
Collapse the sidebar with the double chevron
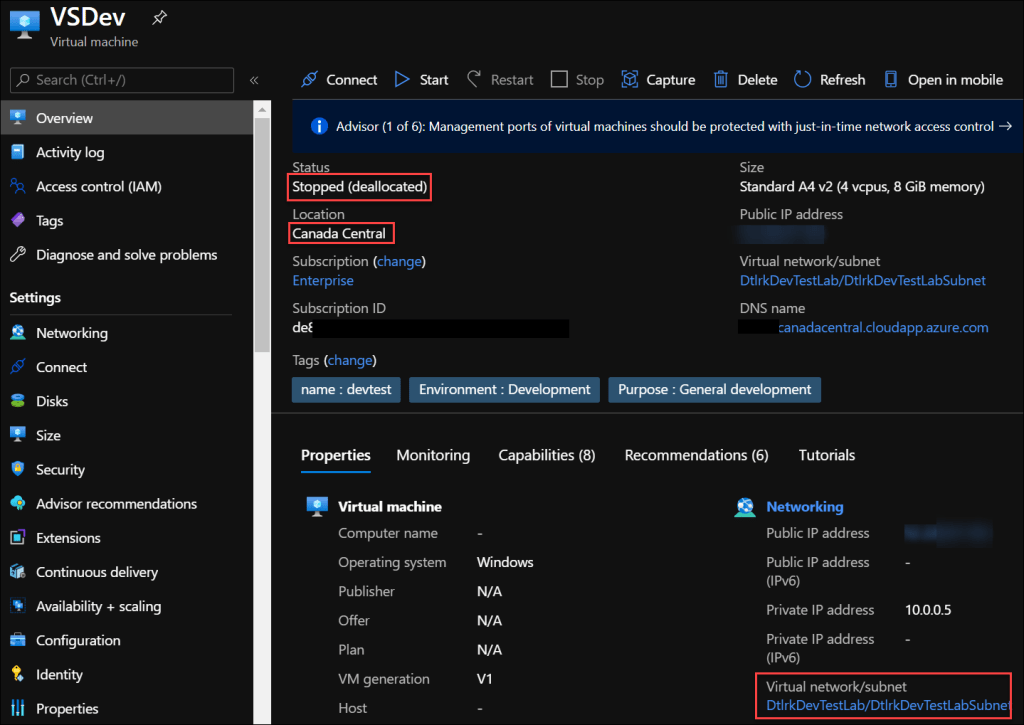point(254,80)
